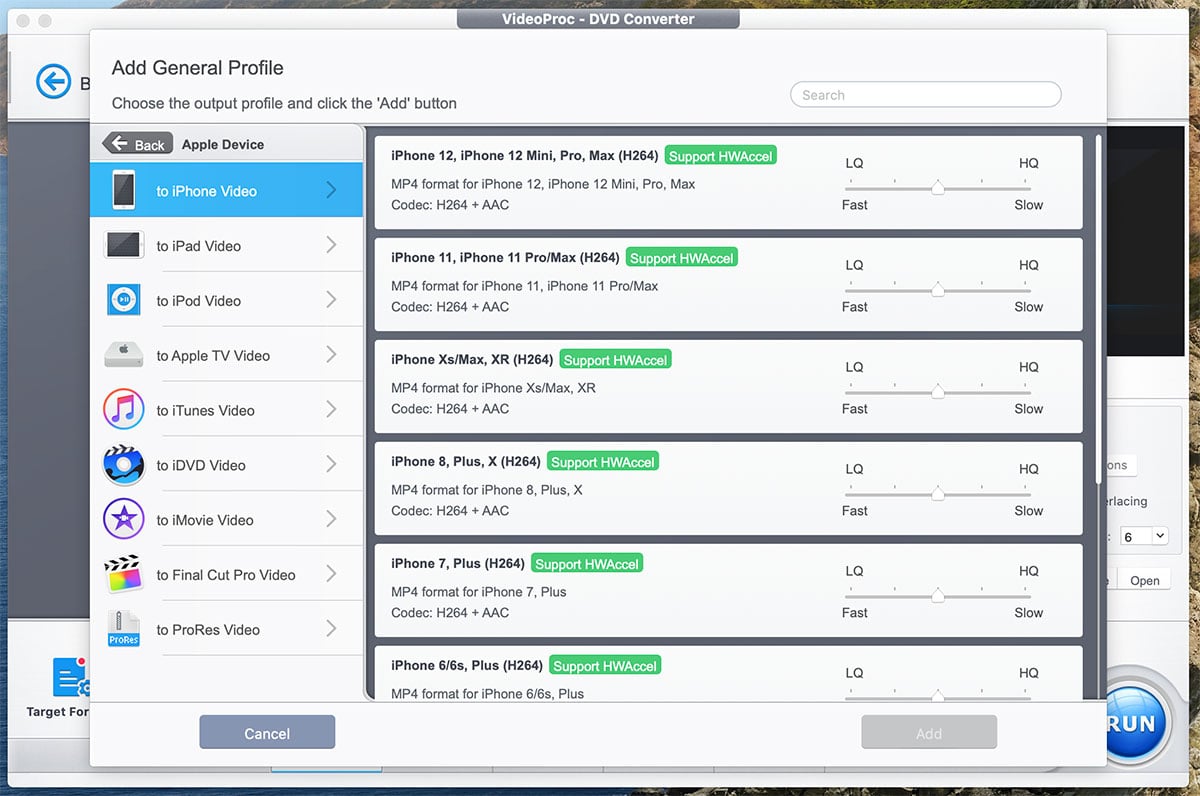Click LQ label on iPhone 12 row
Image resolution: width=1200 pixels, height=796 pixels.
(854, 163)
